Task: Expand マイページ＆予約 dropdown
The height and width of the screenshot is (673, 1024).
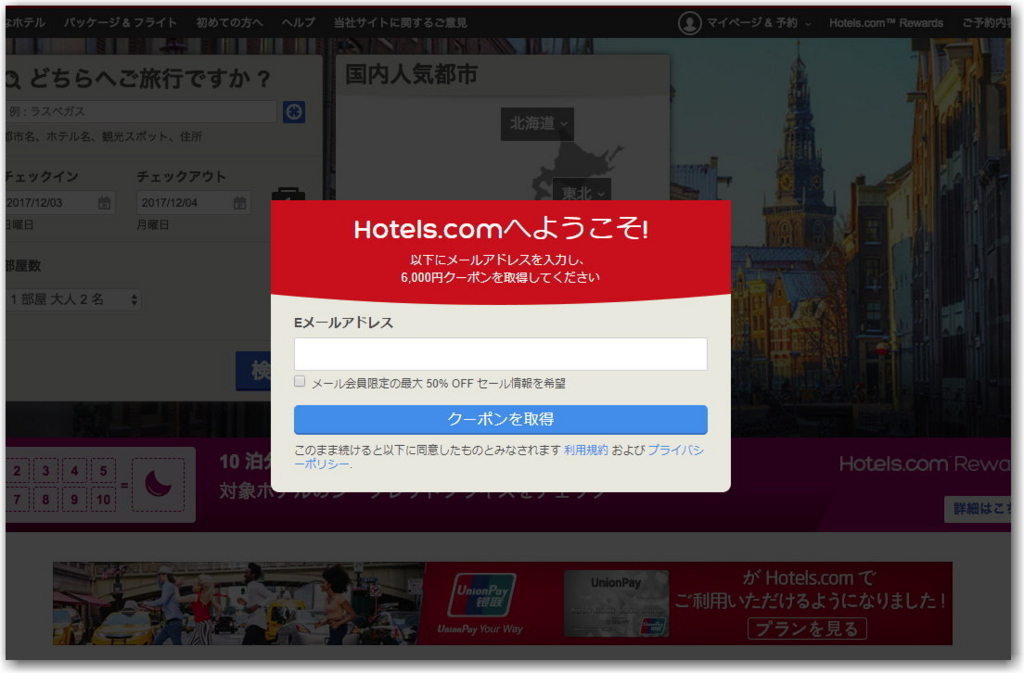Action: coord(759,23)
